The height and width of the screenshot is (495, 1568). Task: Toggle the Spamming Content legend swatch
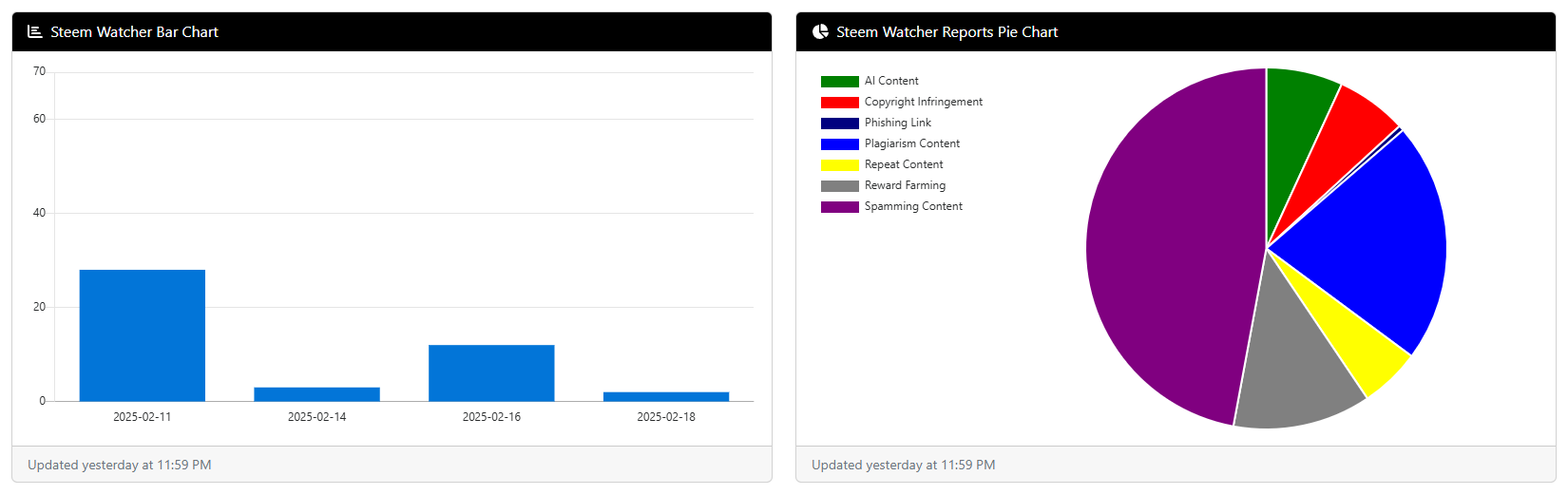(839, 207)
